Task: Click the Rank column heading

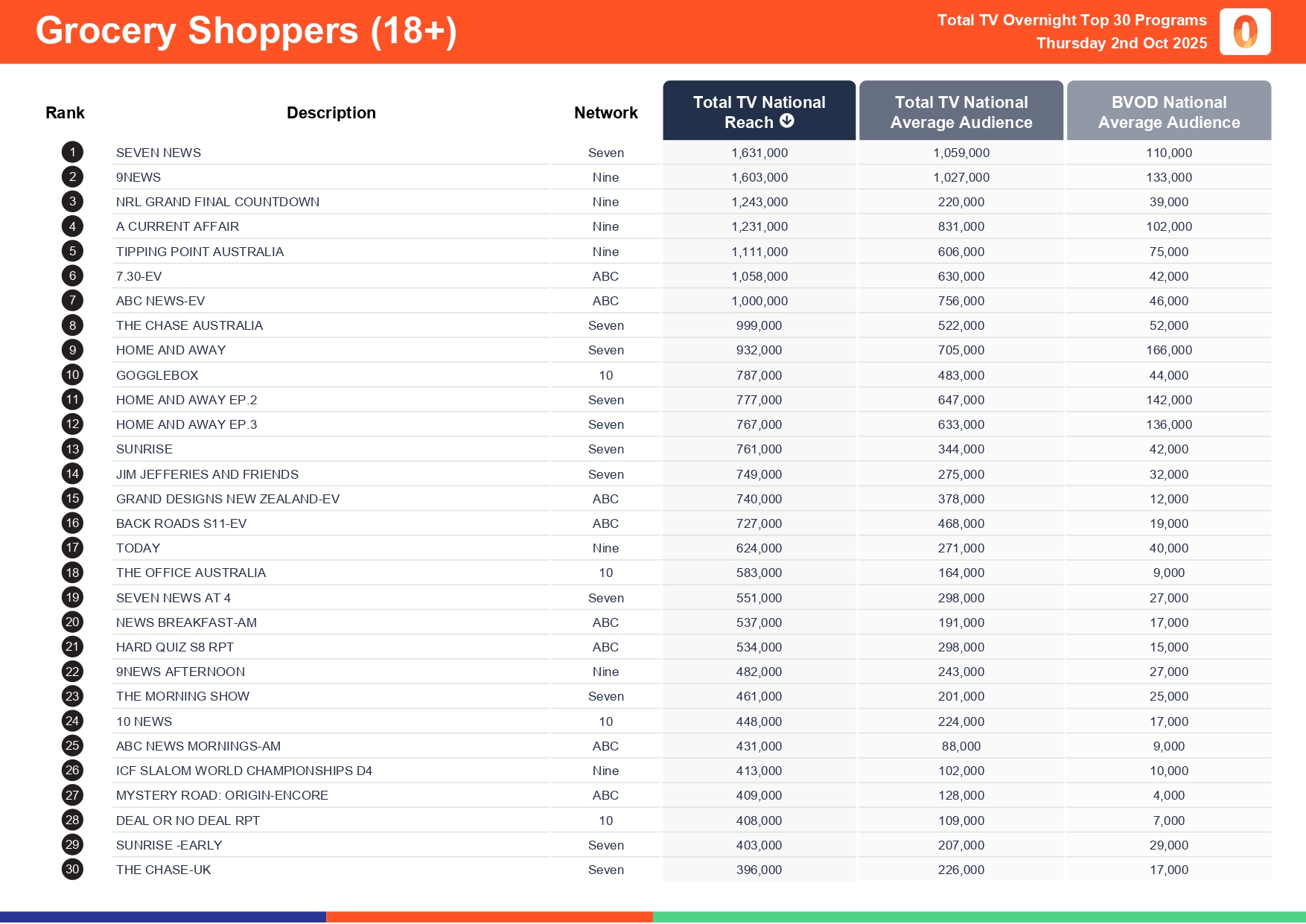Action: (65, 113)
